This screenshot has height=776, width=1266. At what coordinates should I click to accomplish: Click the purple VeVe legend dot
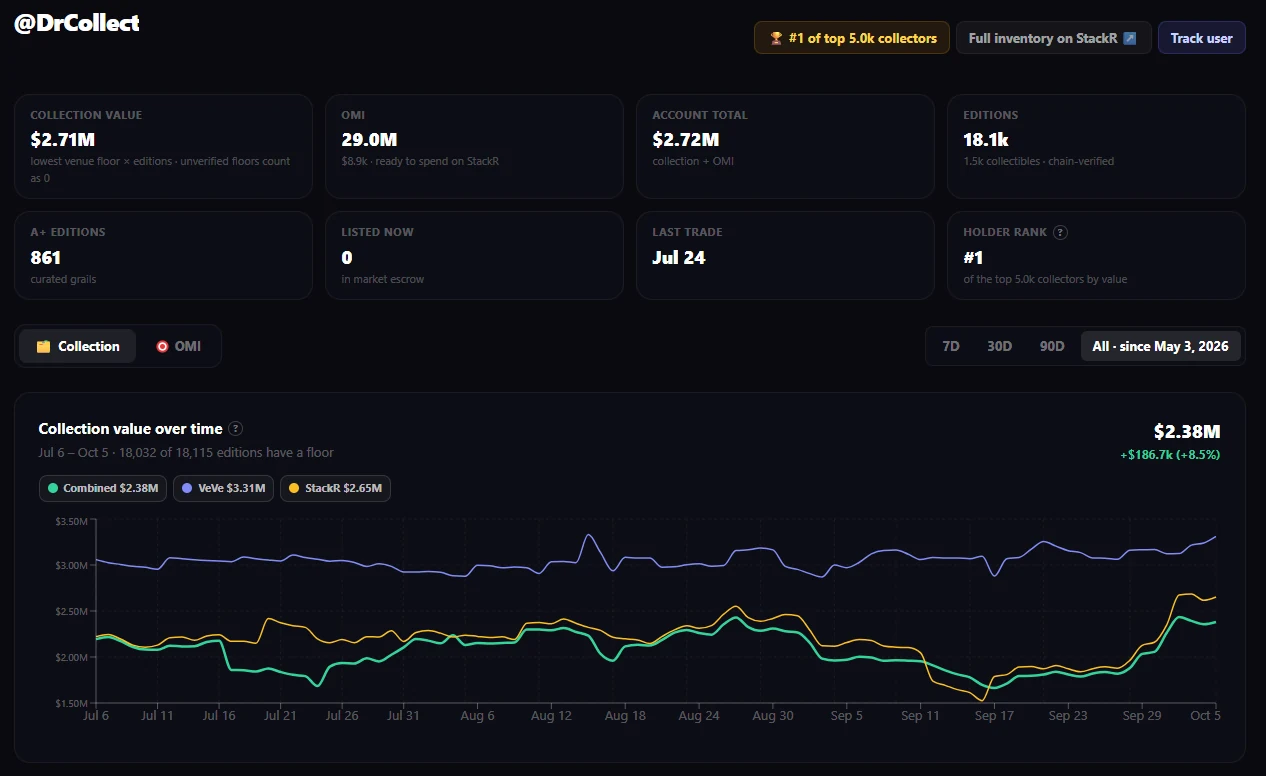pyautogui.click(x=187, y=489)
